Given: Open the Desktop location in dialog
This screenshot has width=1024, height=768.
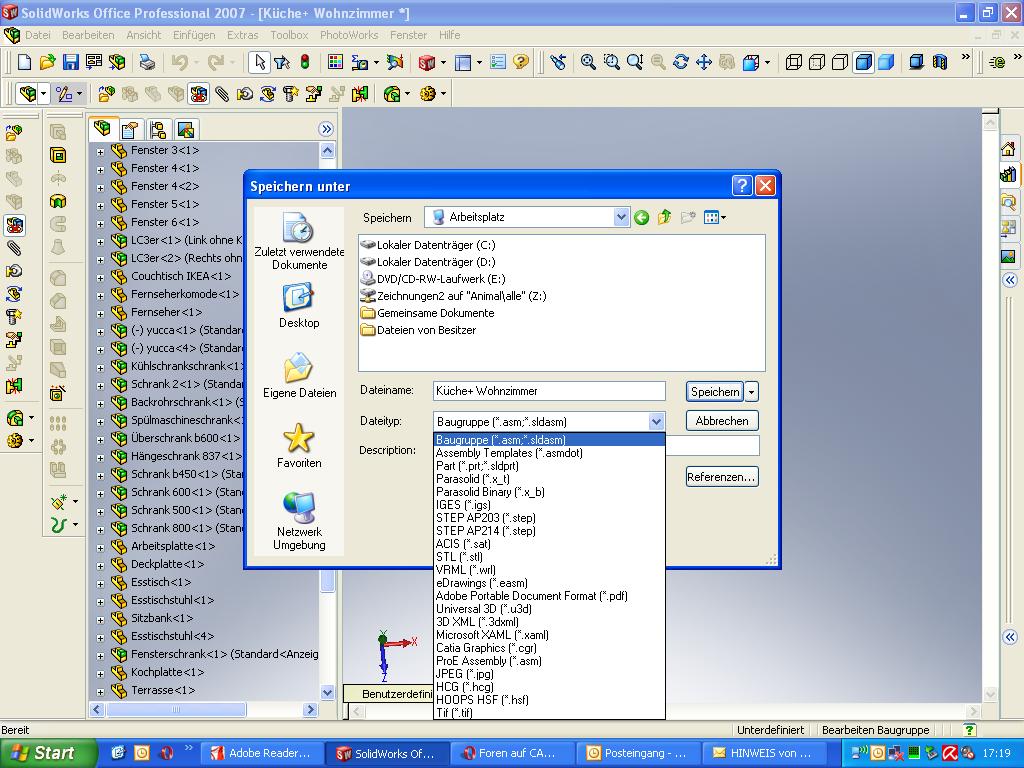Looking at the screenshot, I should (299, 306).
